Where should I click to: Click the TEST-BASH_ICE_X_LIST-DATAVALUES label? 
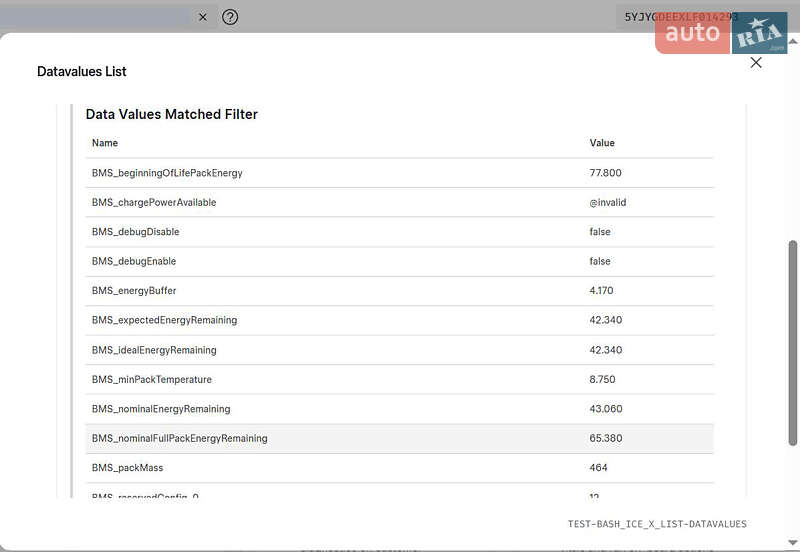tap(657, 524)
